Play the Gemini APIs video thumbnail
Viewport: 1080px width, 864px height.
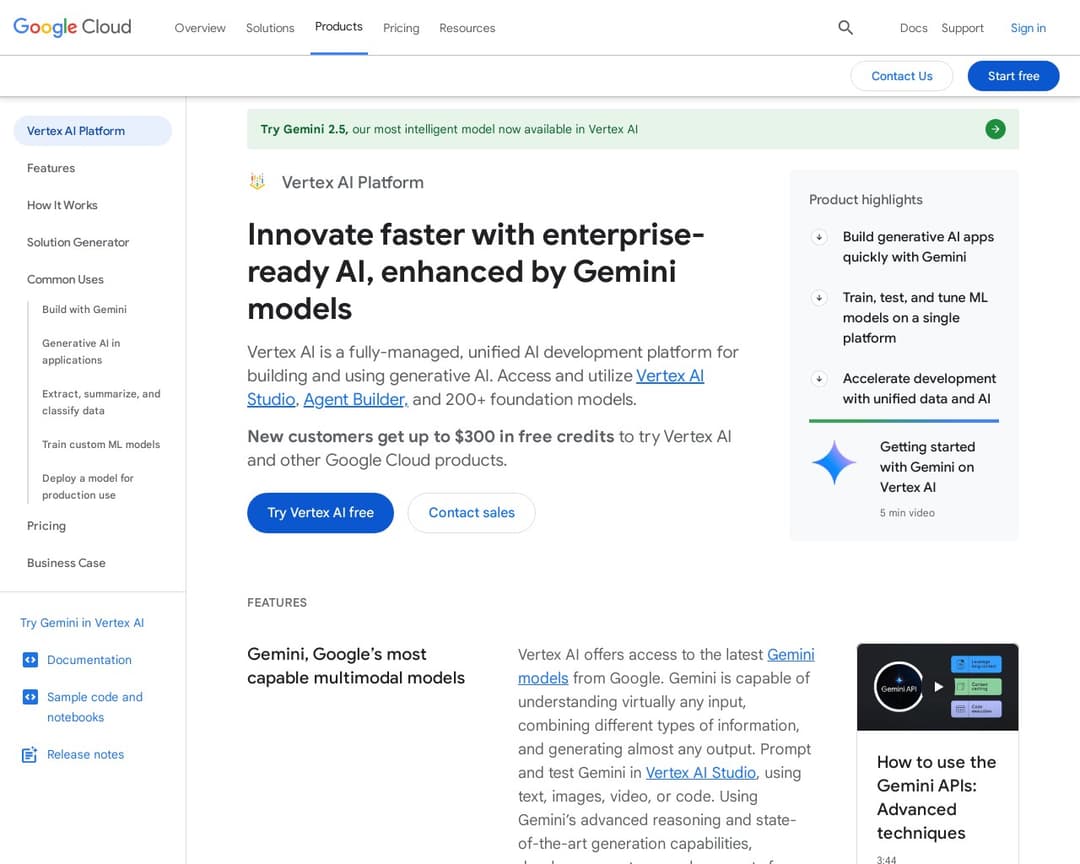point(937,687)
